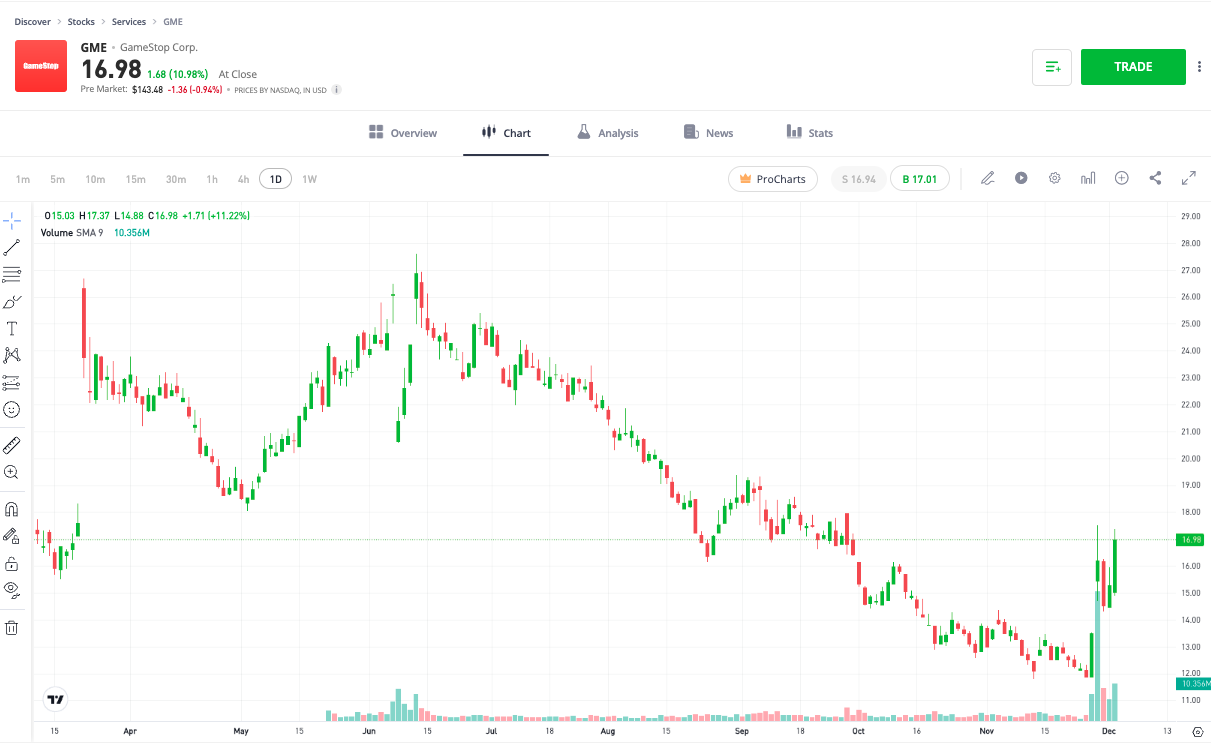
Task: Open chart settings gear icon
Action: click(1054, 178)
